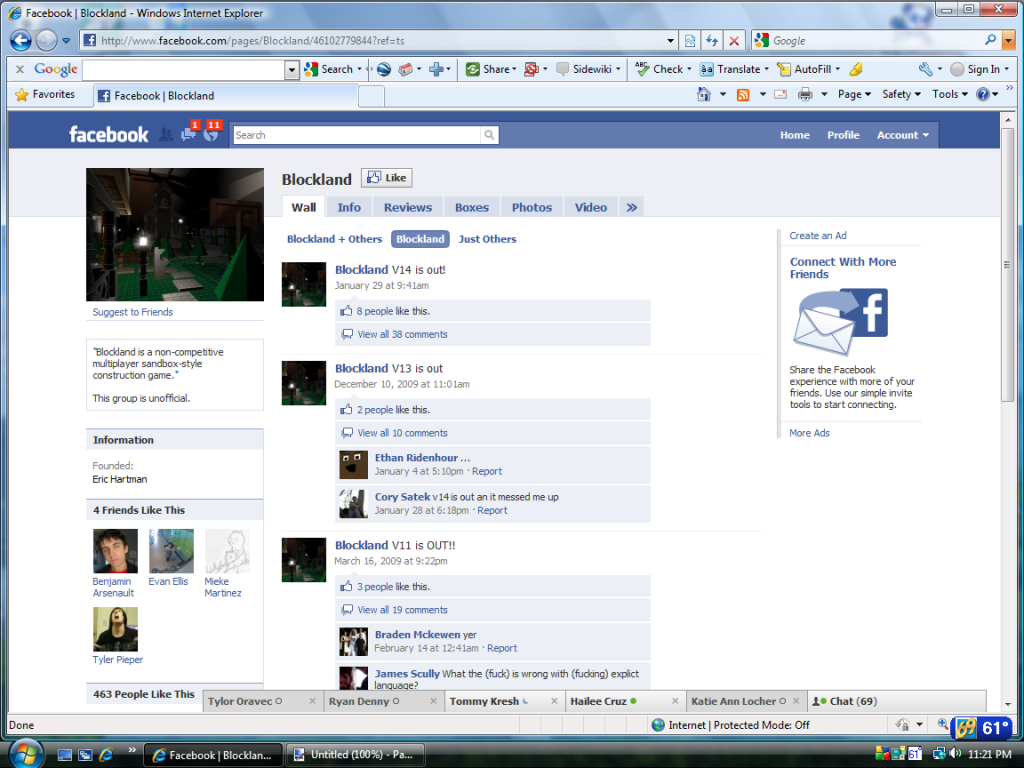Click the Sign In button in Google Toolbar
The image size is (1024, 768).
(980, 69)
